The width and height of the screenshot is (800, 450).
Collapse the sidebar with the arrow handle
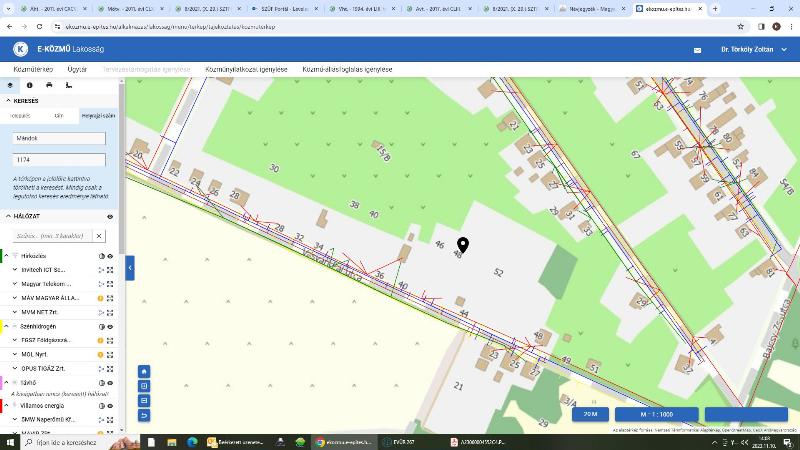click(130, 267)
